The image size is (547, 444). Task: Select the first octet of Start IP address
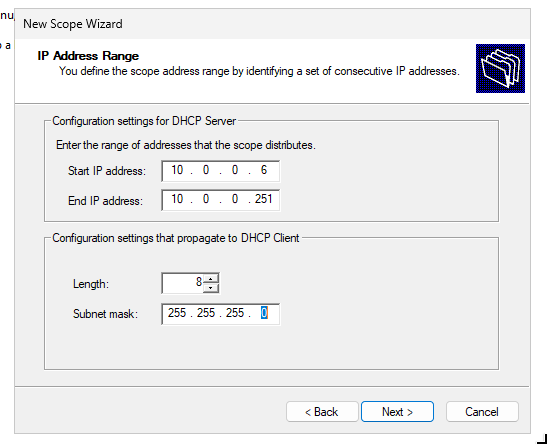[x=177, y=170]
